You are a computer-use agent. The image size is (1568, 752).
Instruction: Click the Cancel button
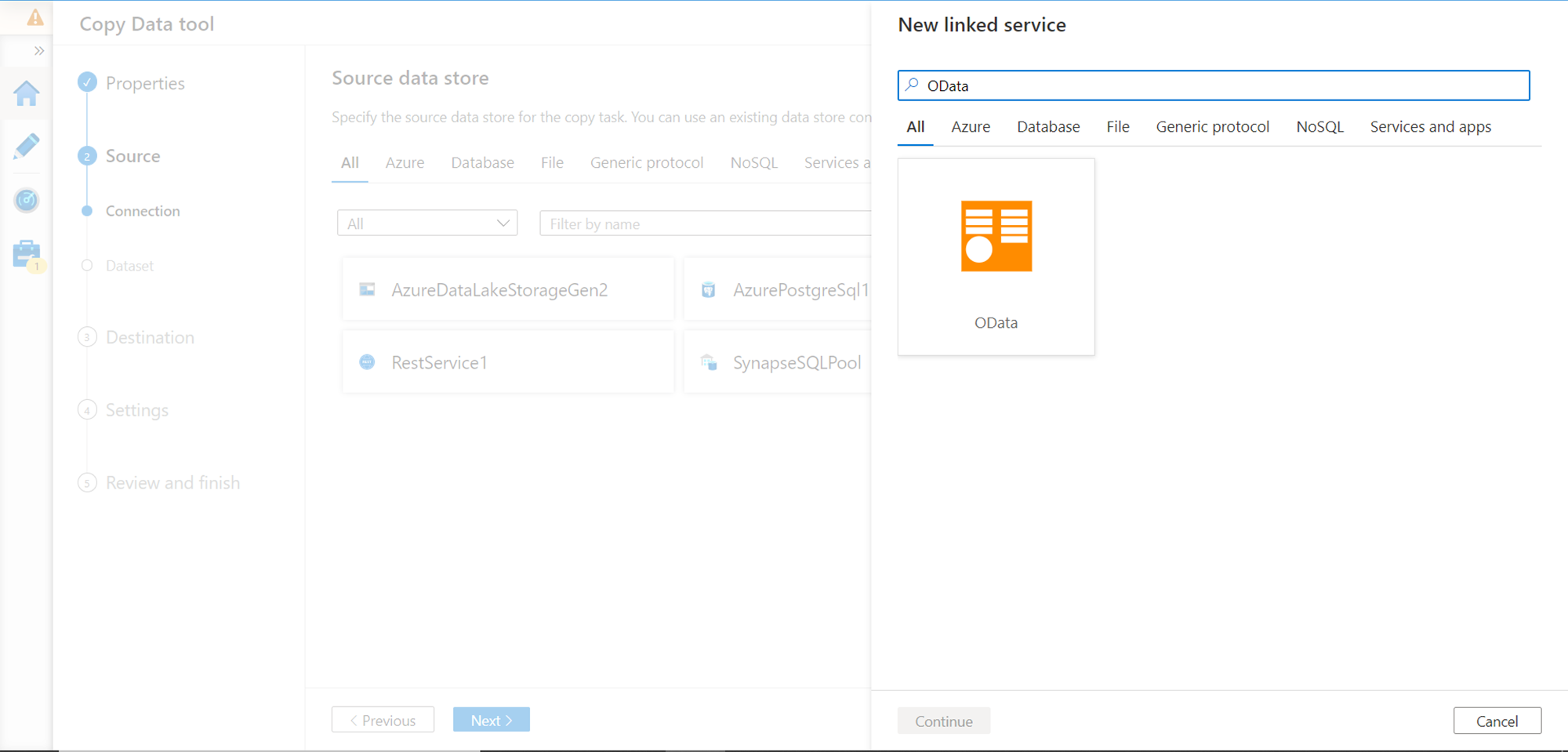tap(1497, 721)
